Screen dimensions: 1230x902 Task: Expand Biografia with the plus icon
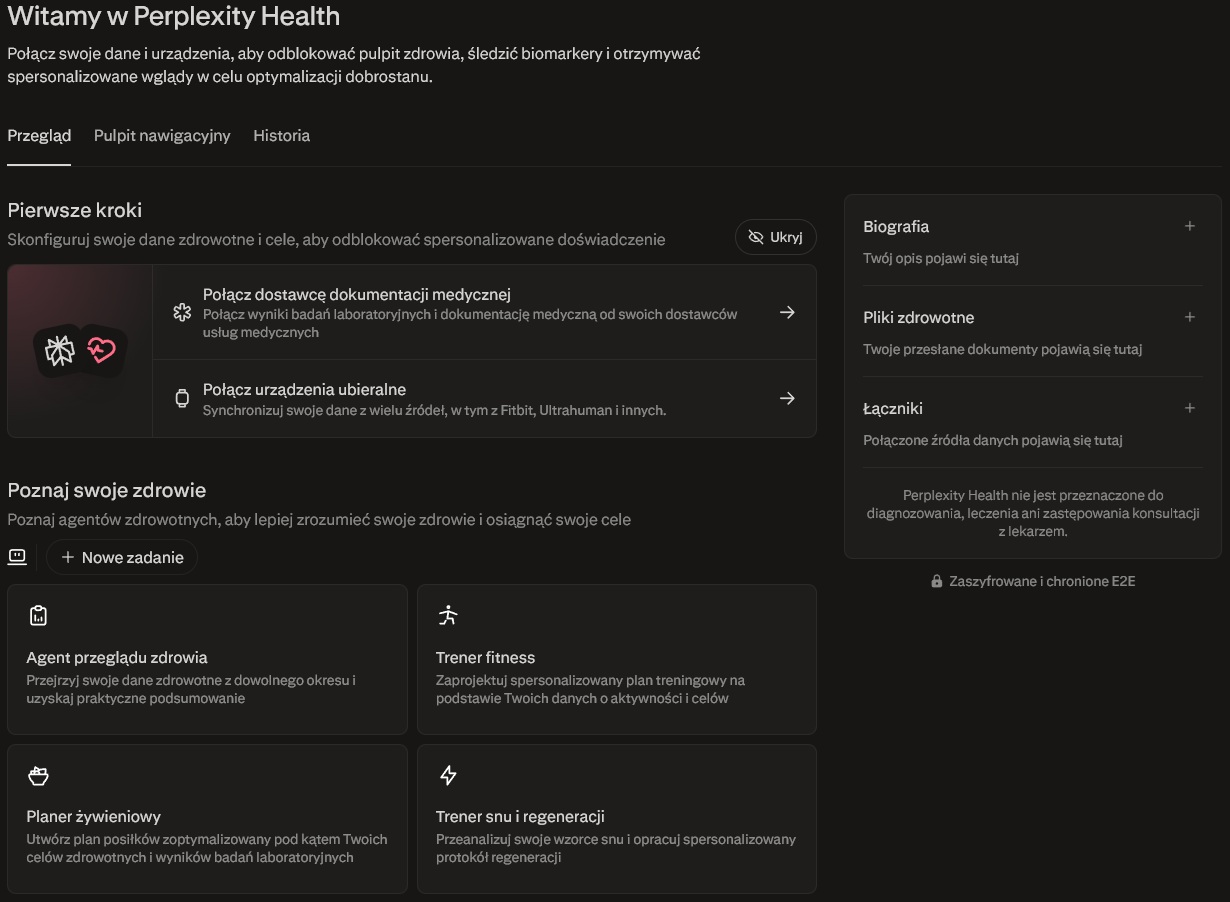[1189, 226]
